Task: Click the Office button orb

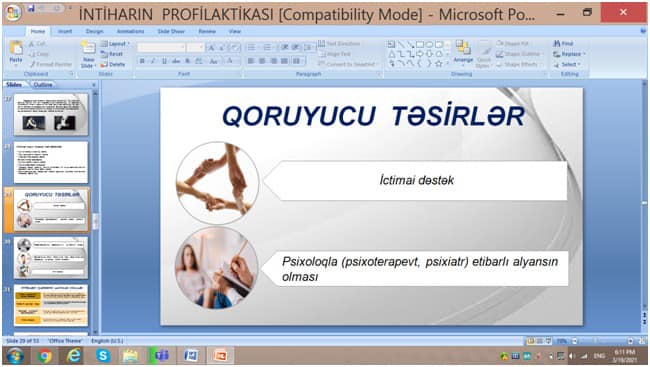Action: click(x=13, y=13)
